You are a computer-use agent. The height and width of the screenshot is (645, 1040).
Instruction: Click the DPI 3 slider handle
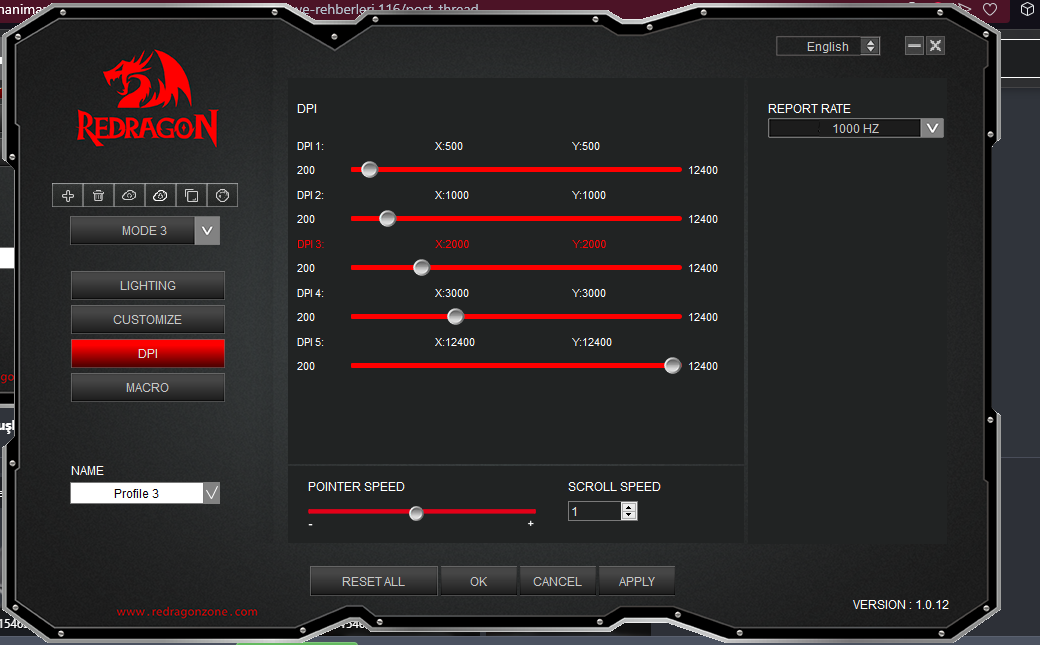pos(421,267)
